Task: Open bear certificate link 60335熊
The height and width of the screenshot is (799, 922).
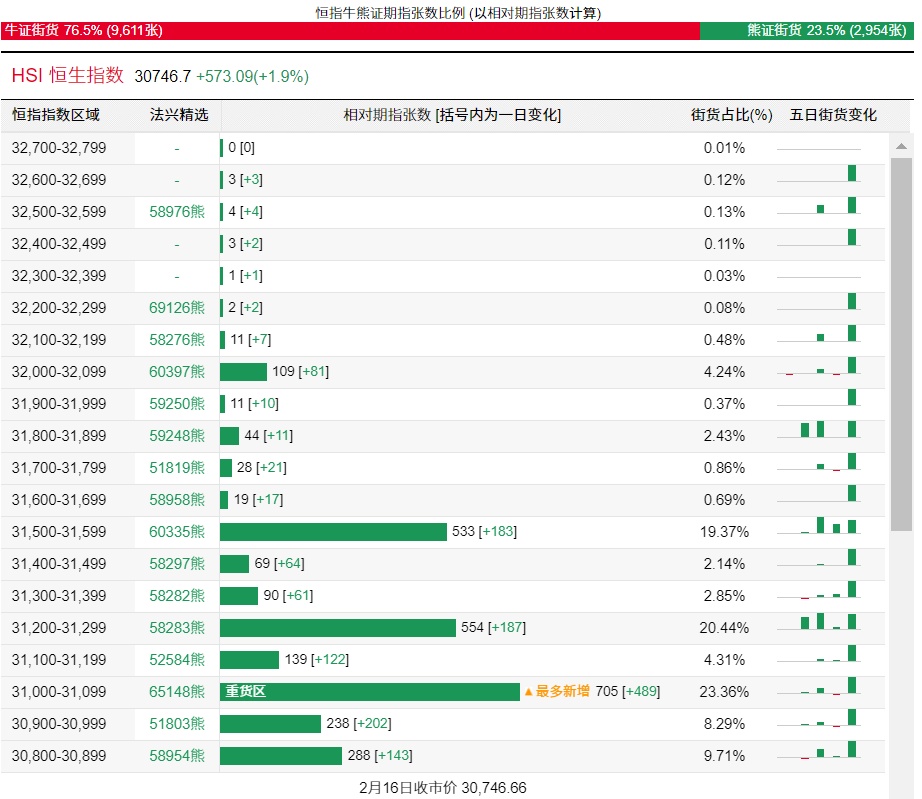Action: (177, 532)
